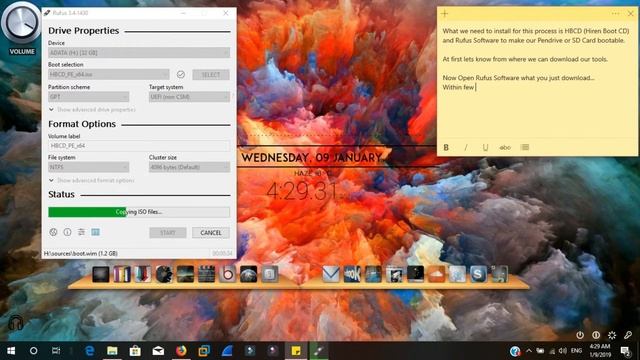
Task: Click the power widget icon
Action: tap(580, 335)
